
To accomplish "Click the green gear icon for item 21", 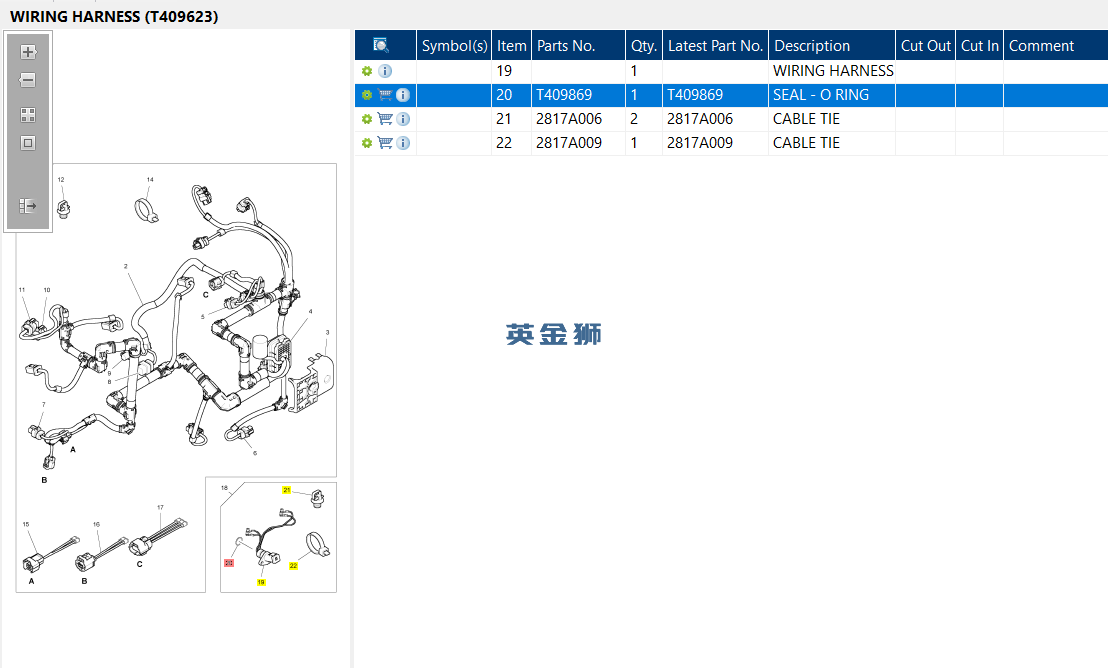I will point(367,119).
